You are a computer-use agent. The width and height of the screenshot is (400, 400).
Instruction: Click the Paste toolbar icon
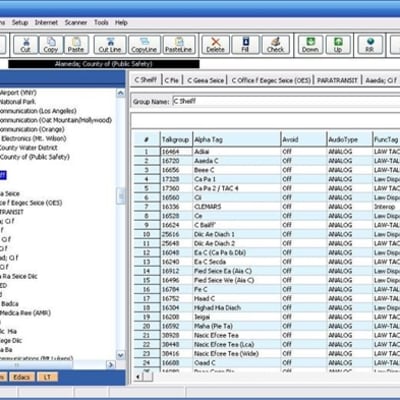pos(76,45)
